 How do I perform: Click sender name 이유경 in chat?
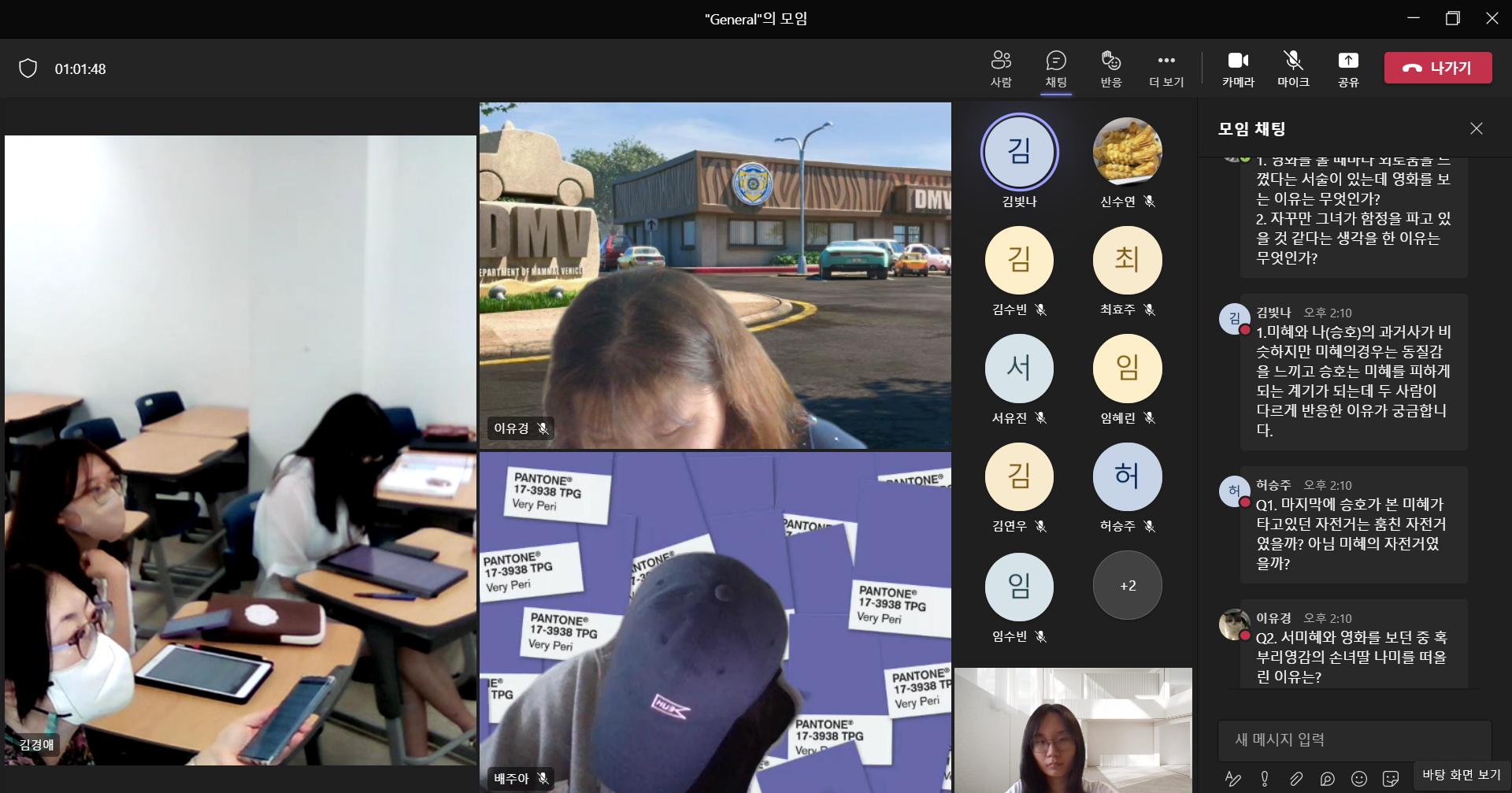click(1273, 618)
